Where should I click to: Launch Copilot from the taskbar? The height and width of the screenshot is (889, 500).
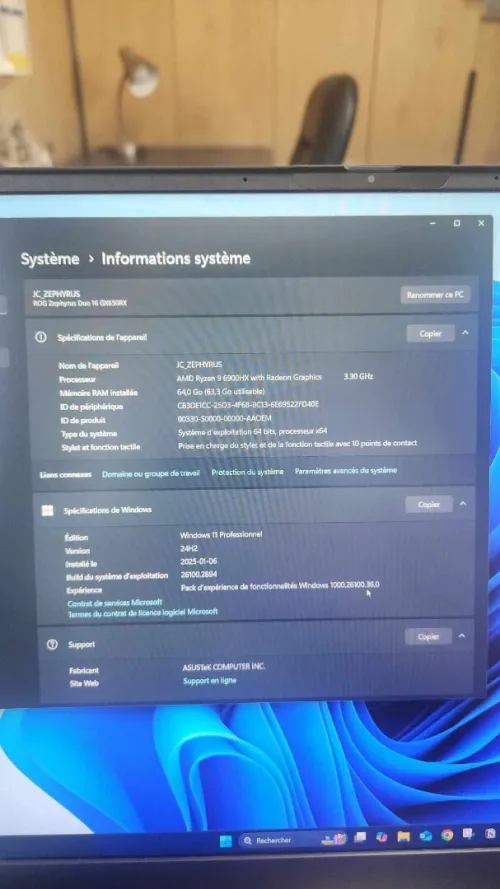click(382, 836)
